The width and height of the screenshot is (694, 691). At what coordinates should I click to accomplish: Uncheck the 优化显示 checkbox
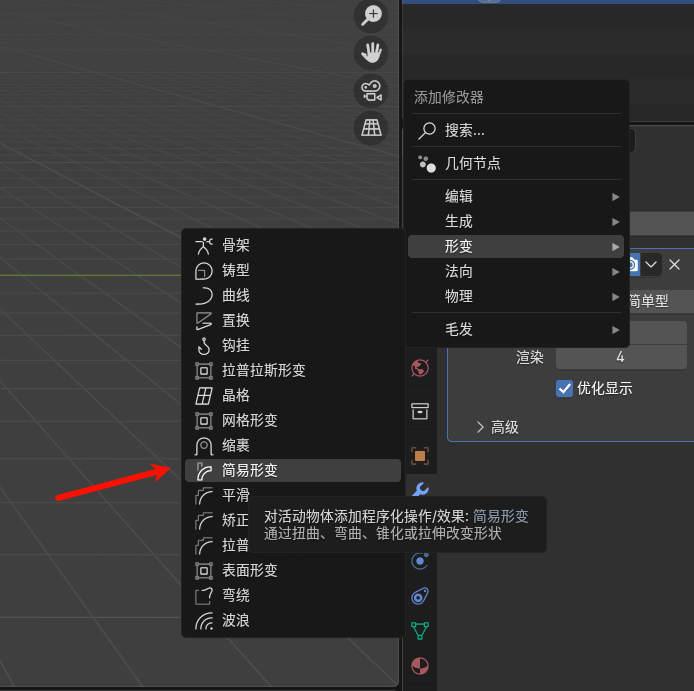(564, 388)
